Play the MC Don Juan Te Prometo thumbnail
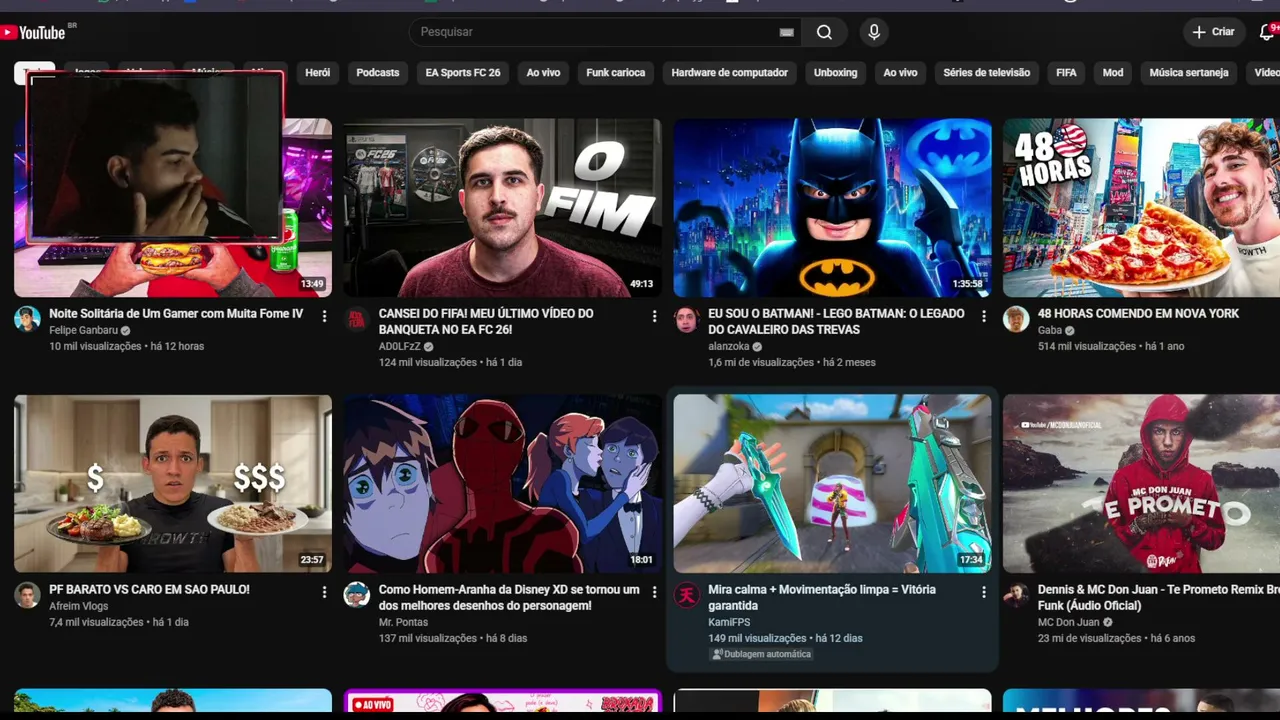This screenshot has height=720, width=1280. click(1141, 484)
